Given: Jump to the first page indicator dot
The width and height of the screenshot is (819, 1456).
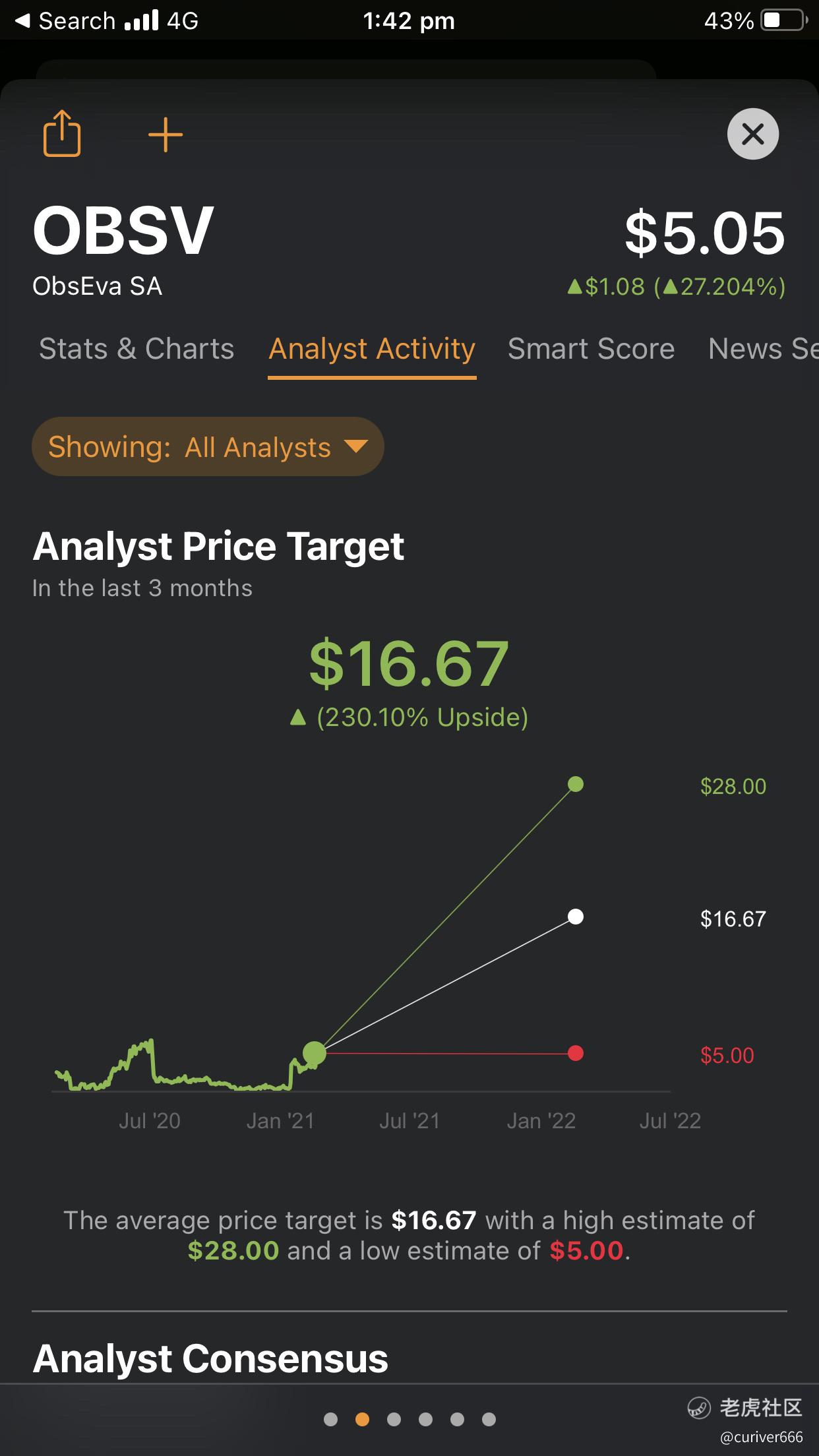Looking at the screenshot, I should point(331,1419).
